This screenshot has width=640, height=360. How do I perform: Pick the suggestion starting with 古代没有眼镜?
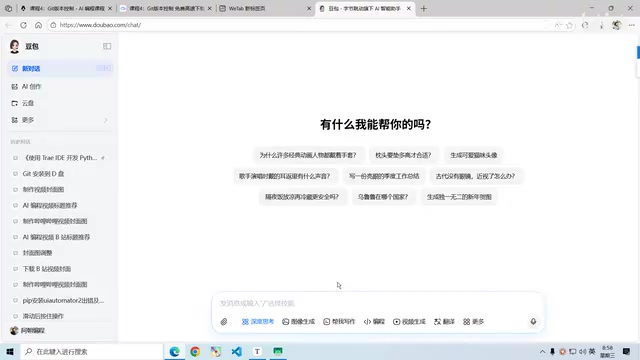[476, 176]
